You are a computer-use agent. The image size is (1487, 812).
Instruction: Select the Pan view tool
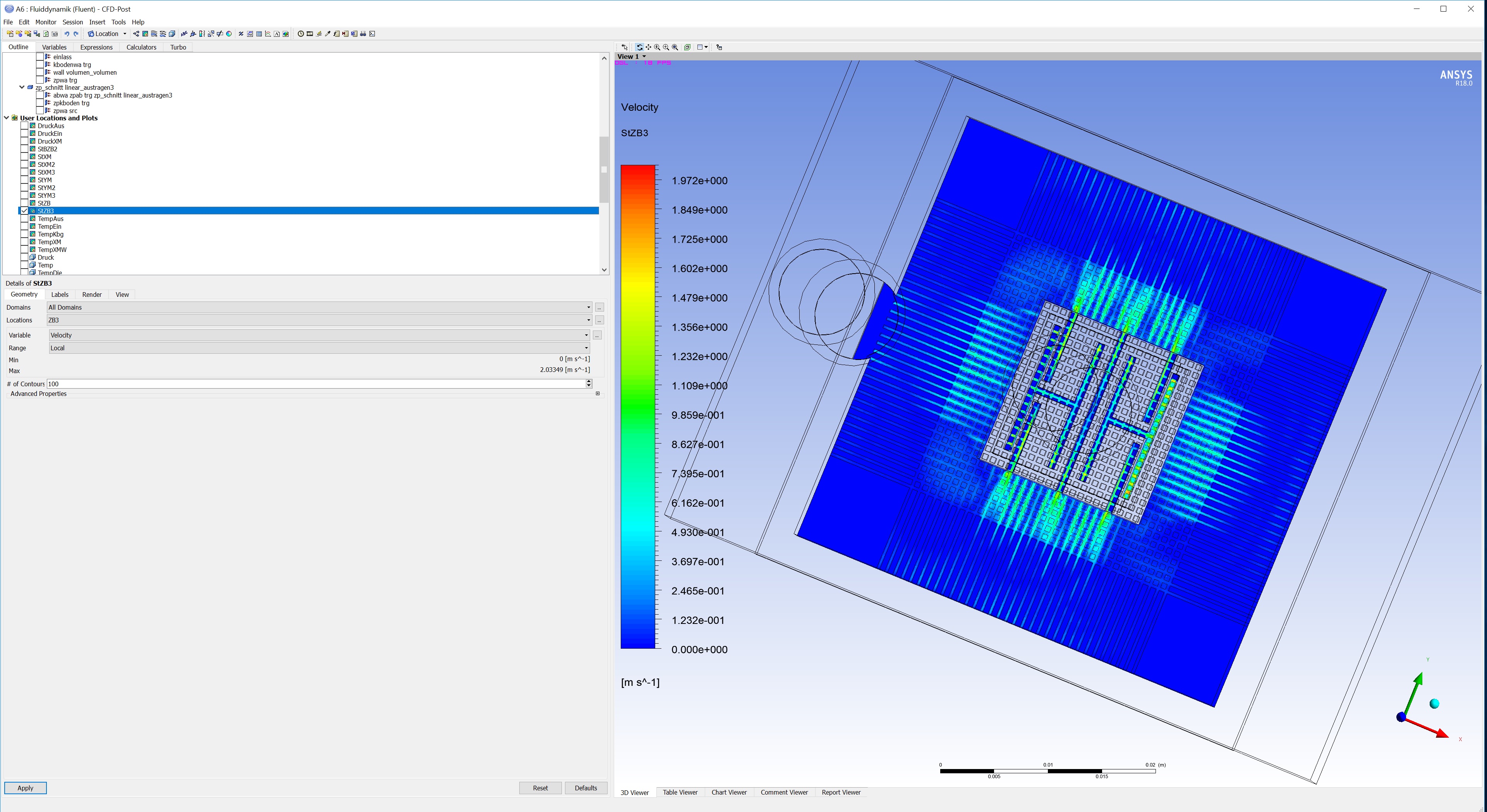[648, 47]
